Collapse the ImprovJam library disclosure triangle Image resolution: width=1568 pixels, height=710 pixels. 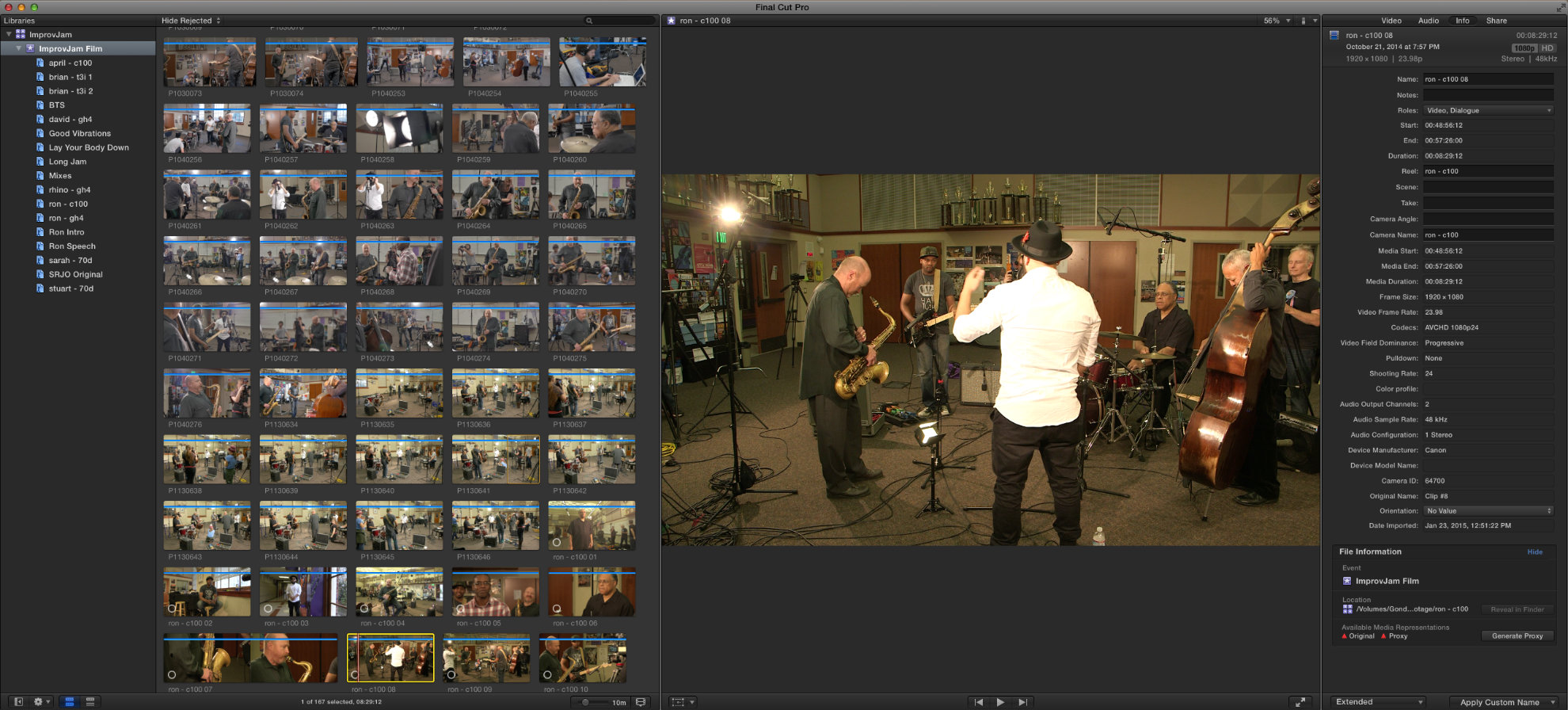point(9,35)
